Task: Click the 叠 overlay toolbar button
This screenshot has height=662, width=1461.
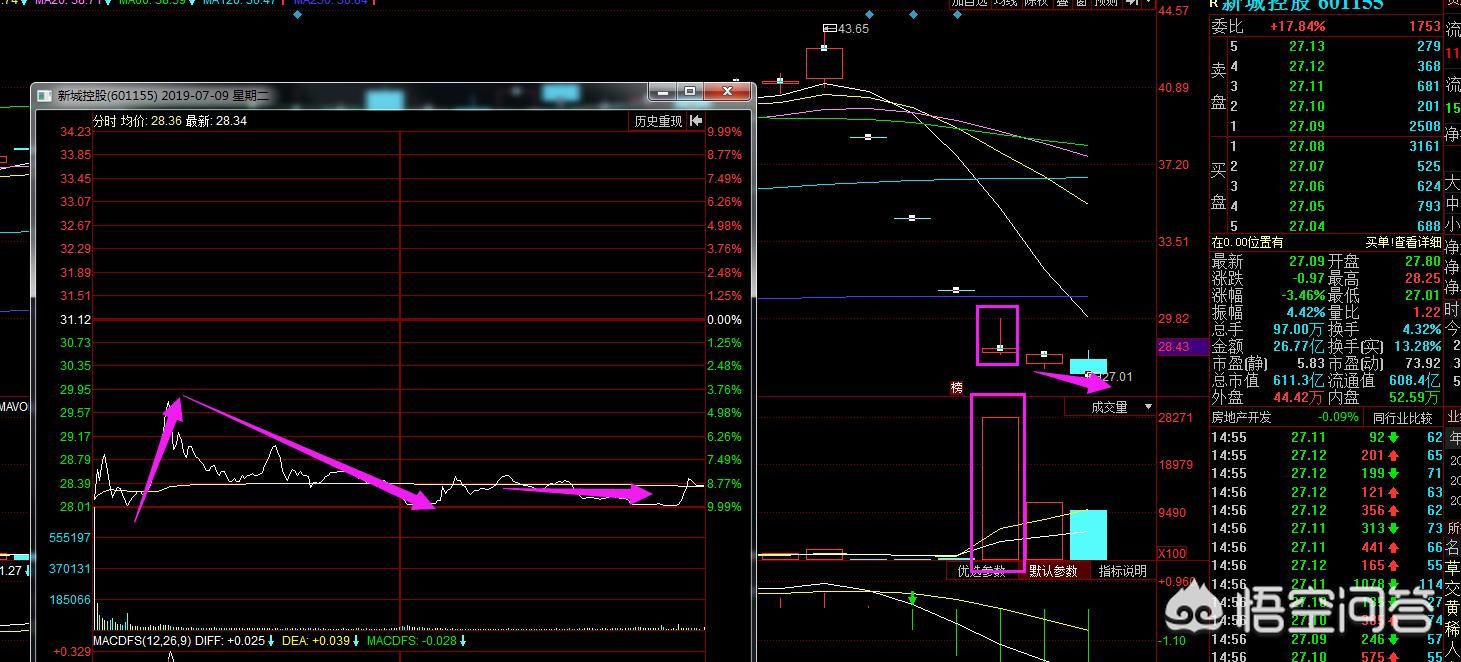Action: click(x=1063, y=3)
